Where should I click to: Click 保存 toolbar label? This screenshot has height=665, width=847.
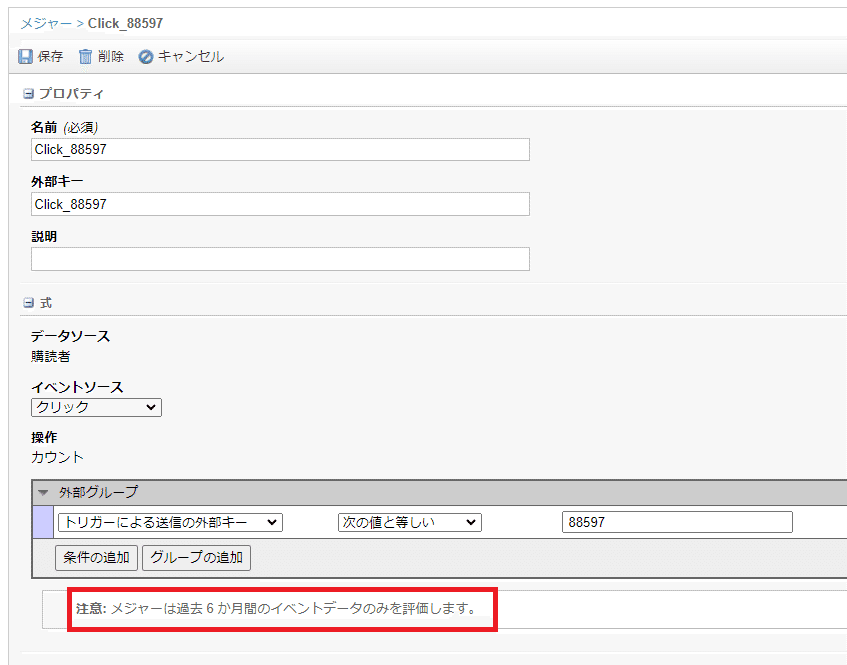coord(50,56)
